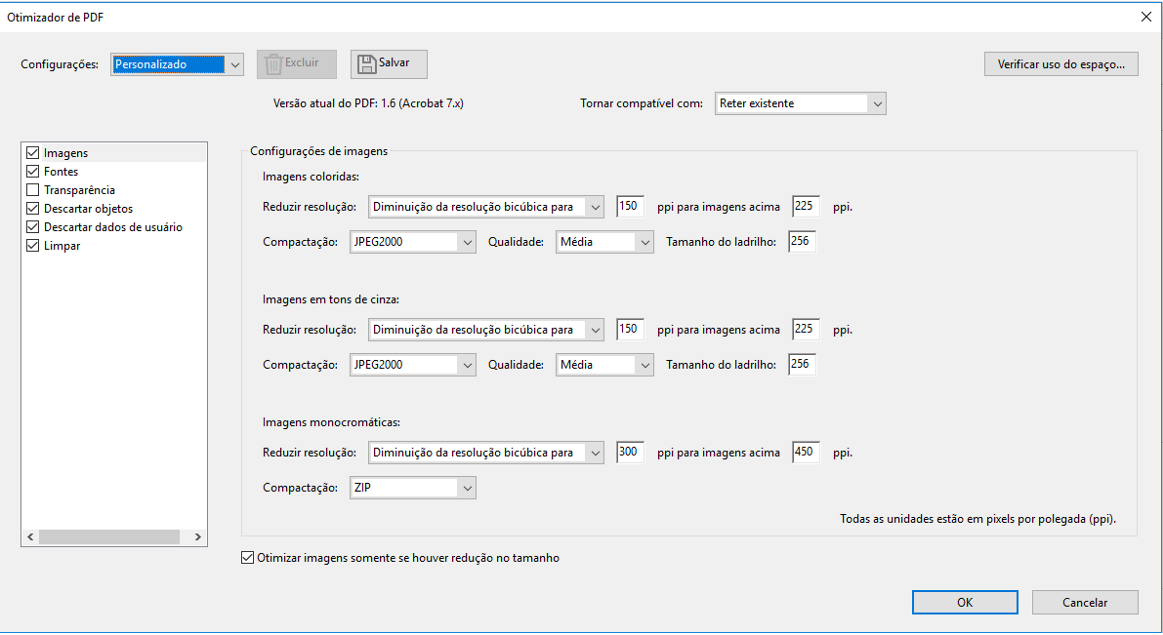This screenshot has width=1163, height=635.
Task: Uncheck Descartar objetos checkbox
Action: click(33, 209)
